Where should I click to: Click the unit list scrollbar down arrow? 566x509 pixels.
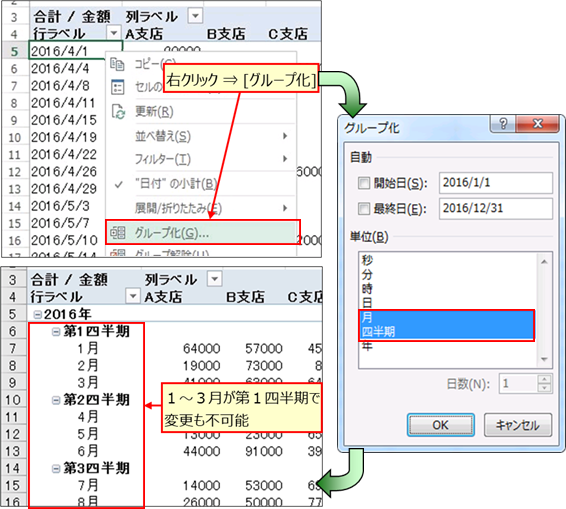coord(544,360)
